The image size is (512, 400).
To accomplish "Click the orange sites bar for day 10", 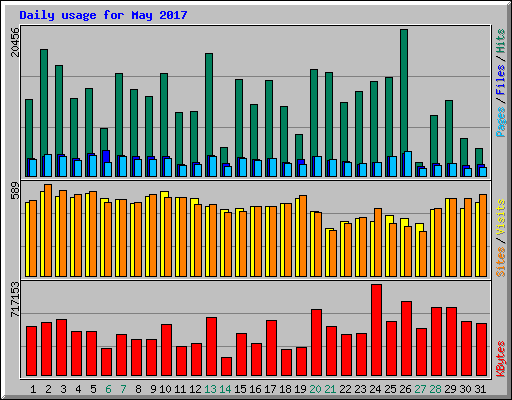I will [168, 237].
